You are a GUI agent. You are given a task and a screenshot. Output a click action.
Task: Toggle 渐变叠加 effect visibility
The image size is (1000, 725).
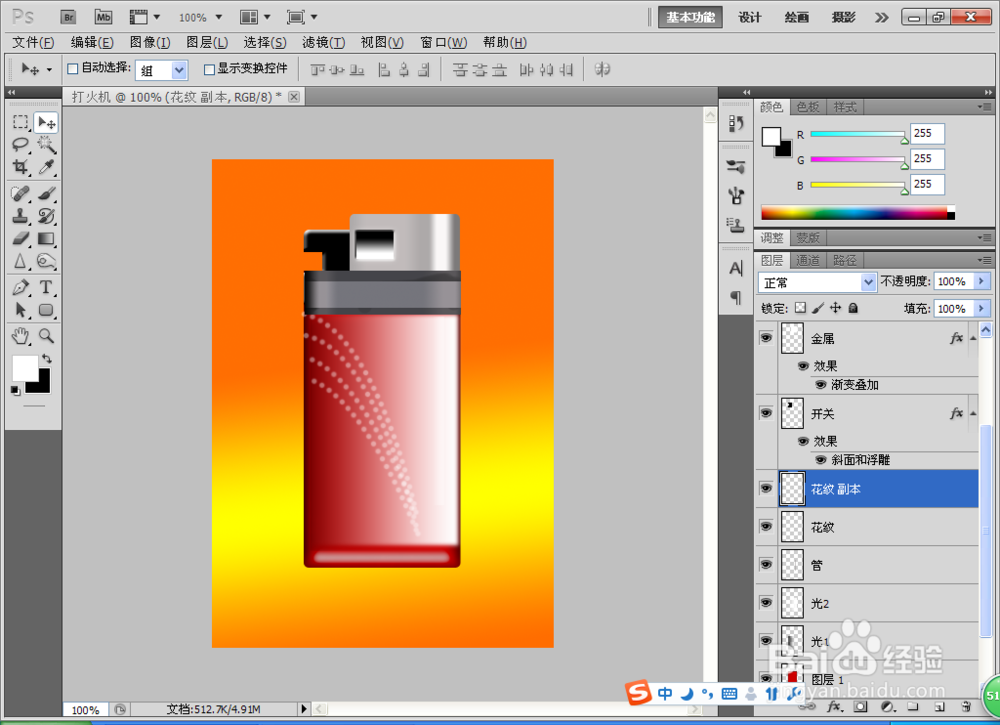click(x=821, y=384)
